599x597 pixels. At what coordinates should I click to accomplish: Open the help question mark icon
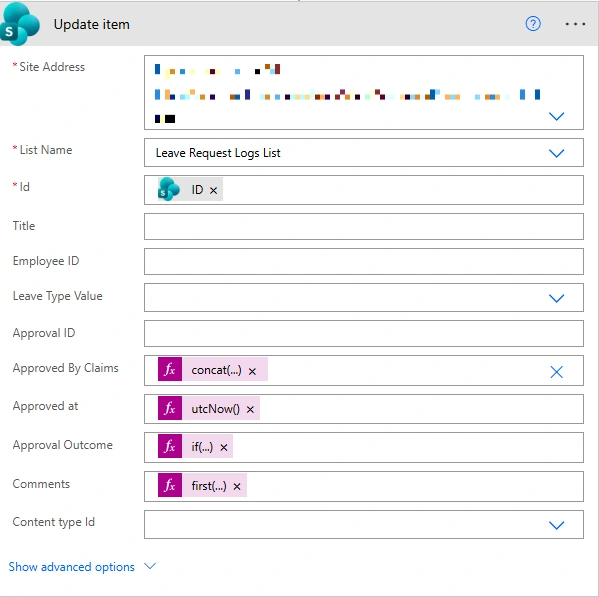pyautogui.click(x=533, y=24)
